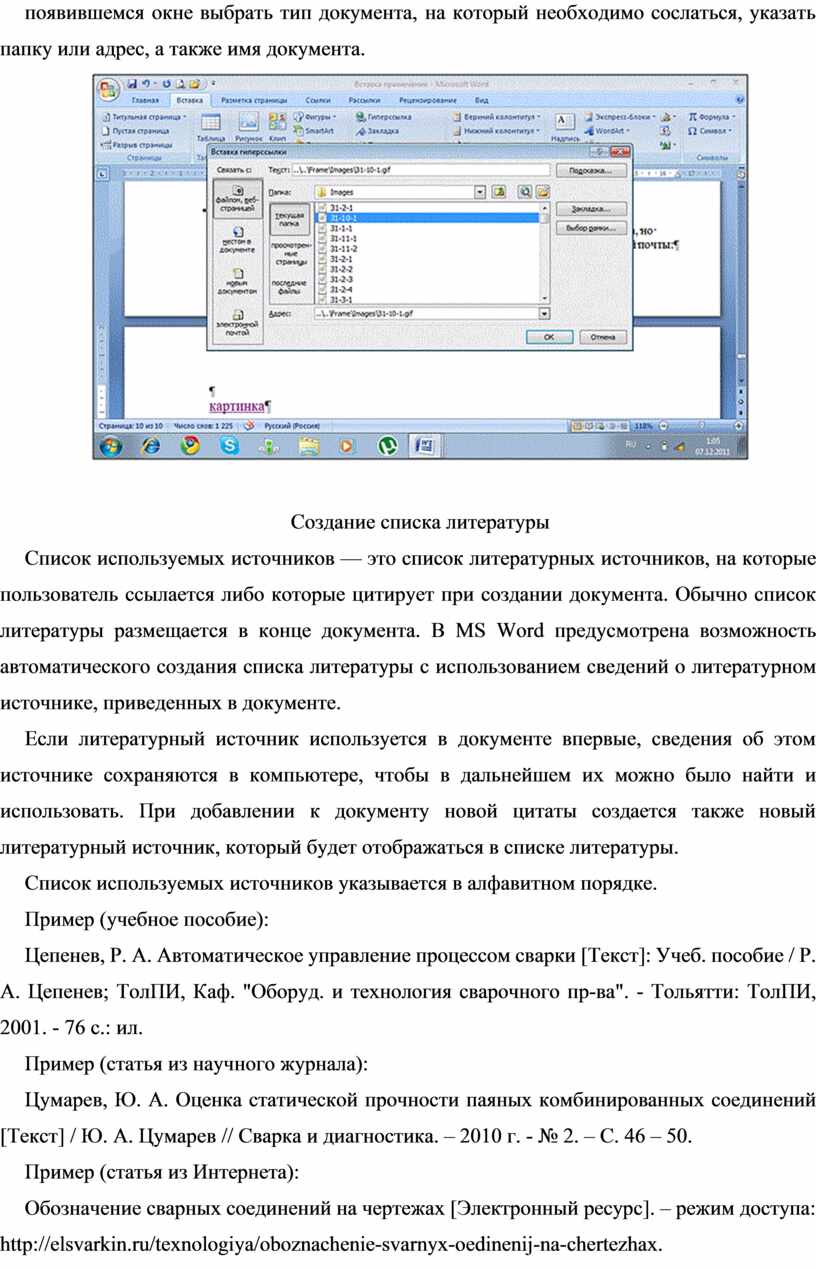Switch to the Главная ribbon tab
Screen dimensions: 816x1270
pyautogui.click(x=146, y=100)
